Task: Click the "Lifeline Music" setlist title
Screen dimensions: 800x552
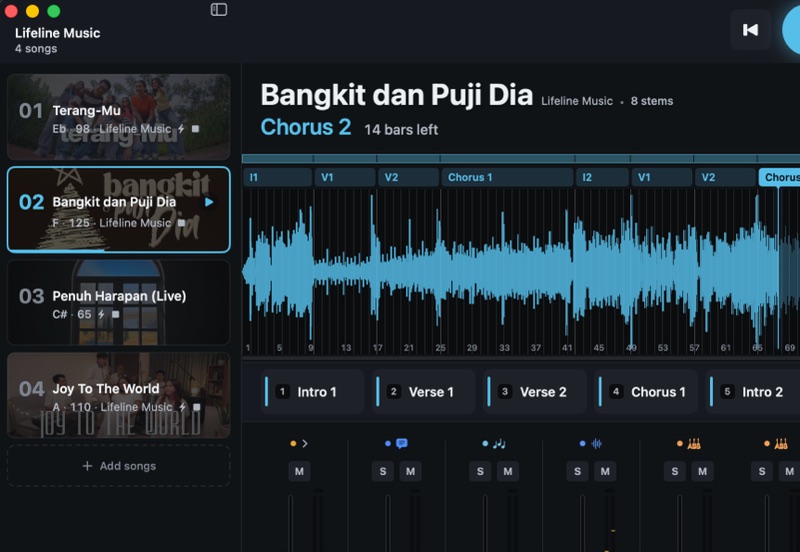Action: tap(57, 33)
